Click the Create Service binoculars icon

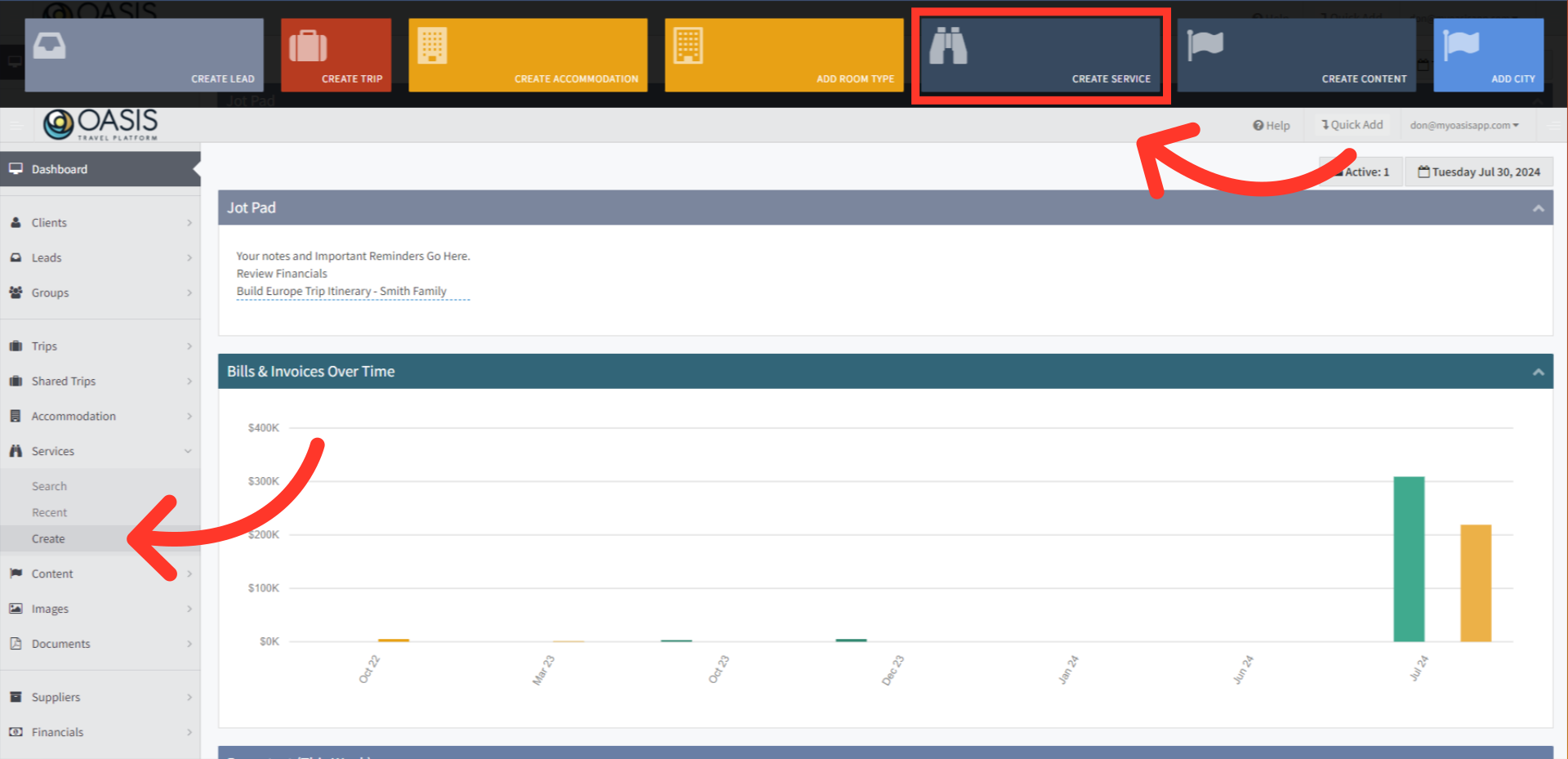948,46
